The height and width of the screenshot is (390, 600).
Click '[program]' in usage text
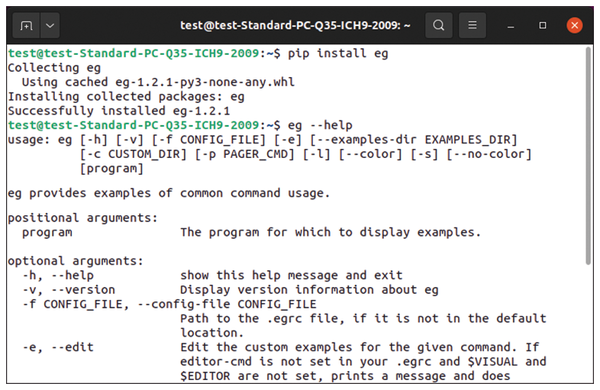click(111, 169)
